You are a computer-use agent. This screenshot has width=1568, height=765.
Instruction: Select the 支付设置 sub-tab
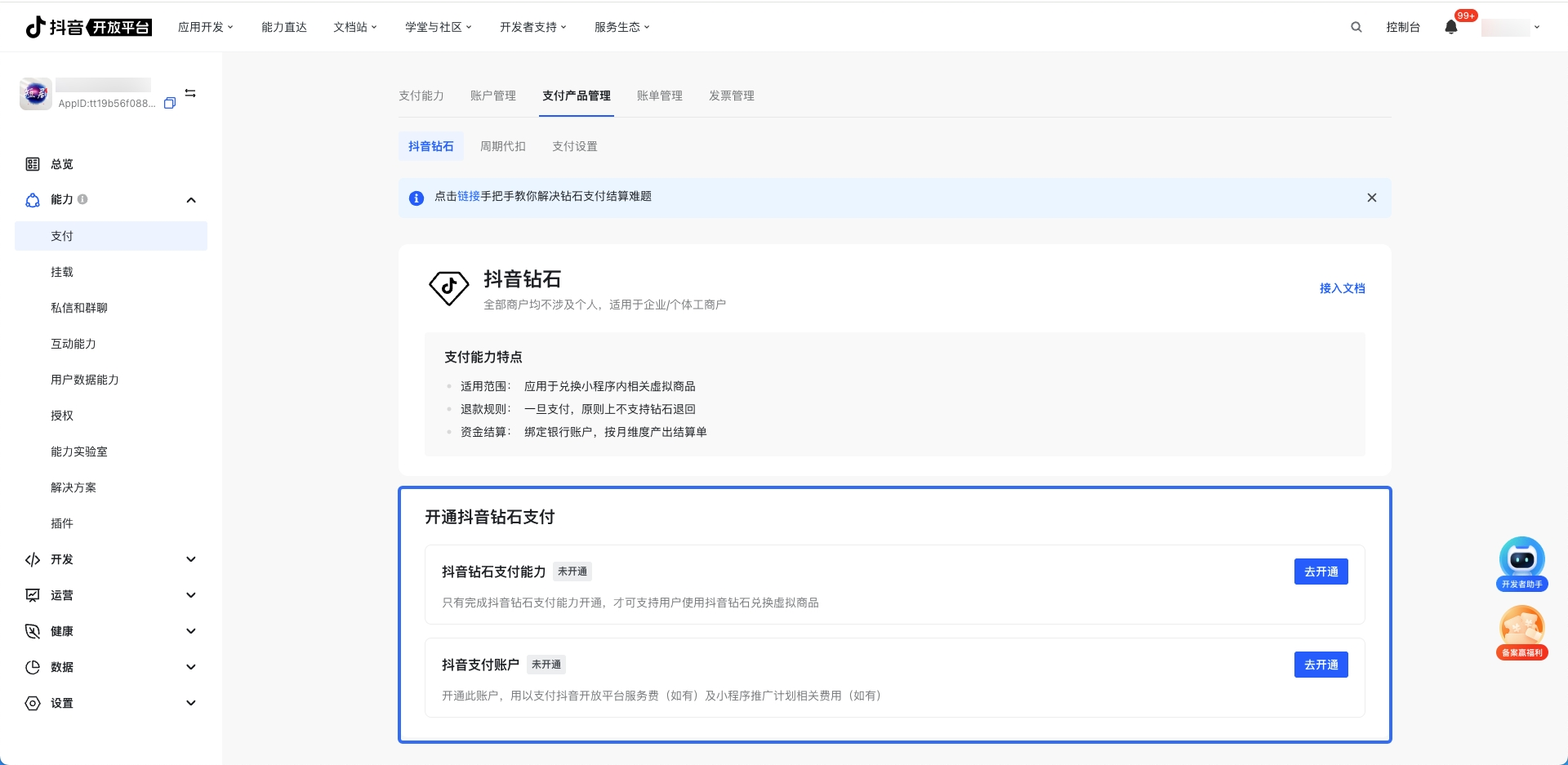[575, 146]
